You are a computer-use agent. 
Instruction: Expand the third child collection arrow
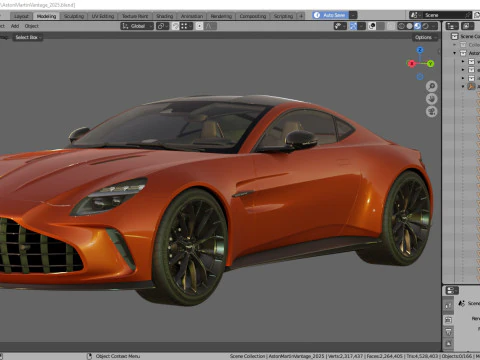463,78
